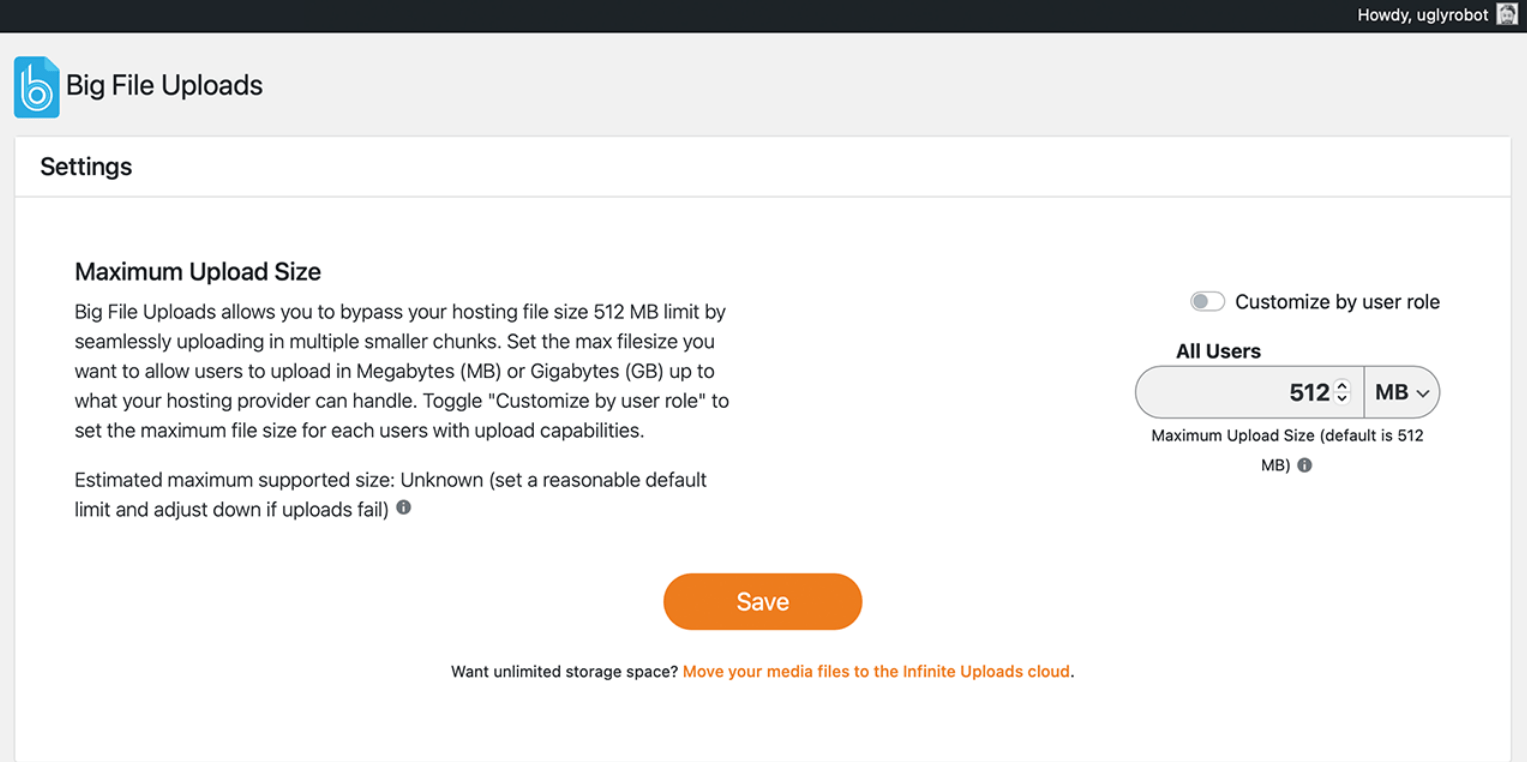Open the MB unit dropdown

point(1401,393)
